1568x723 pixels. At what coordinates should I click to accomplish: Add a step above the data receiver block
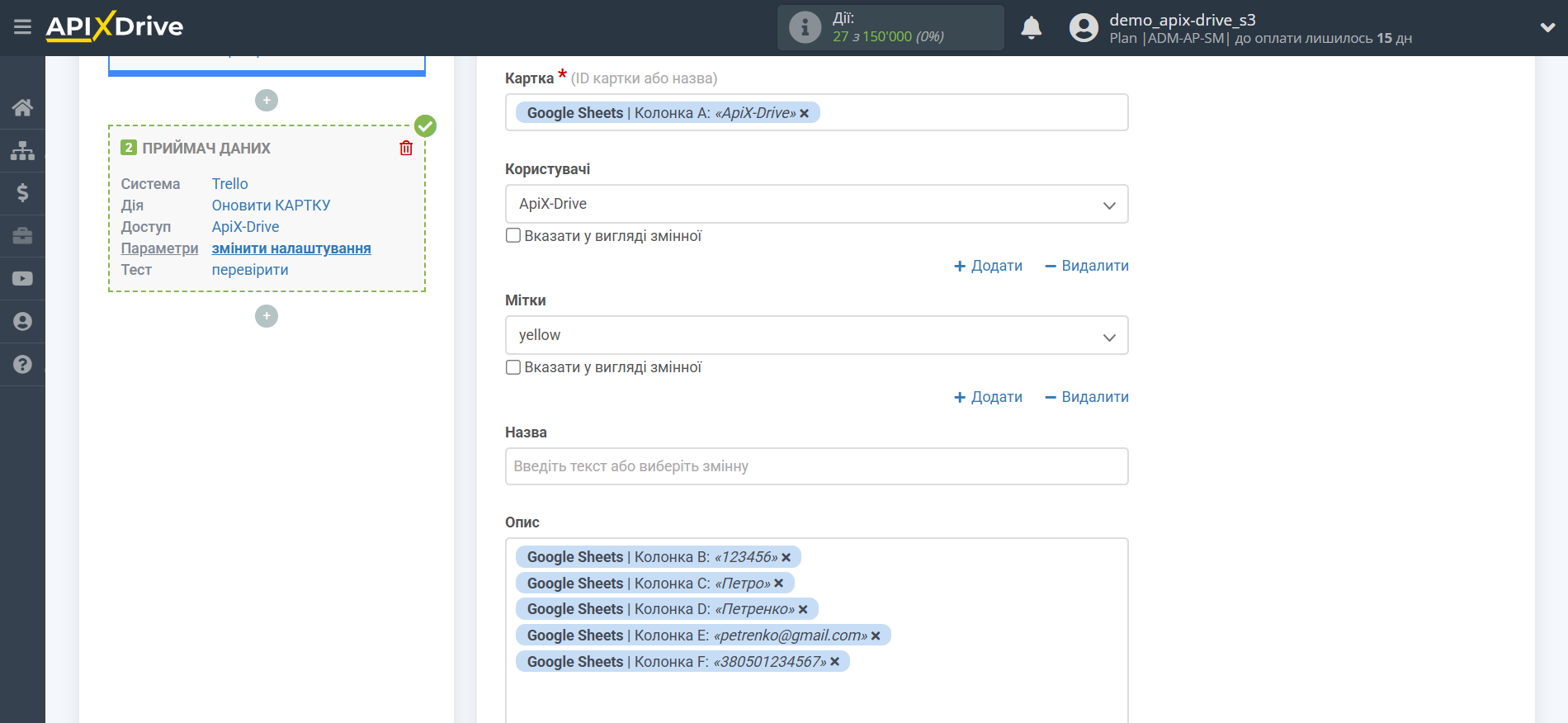pyautogui.click(x=267, y=101)
